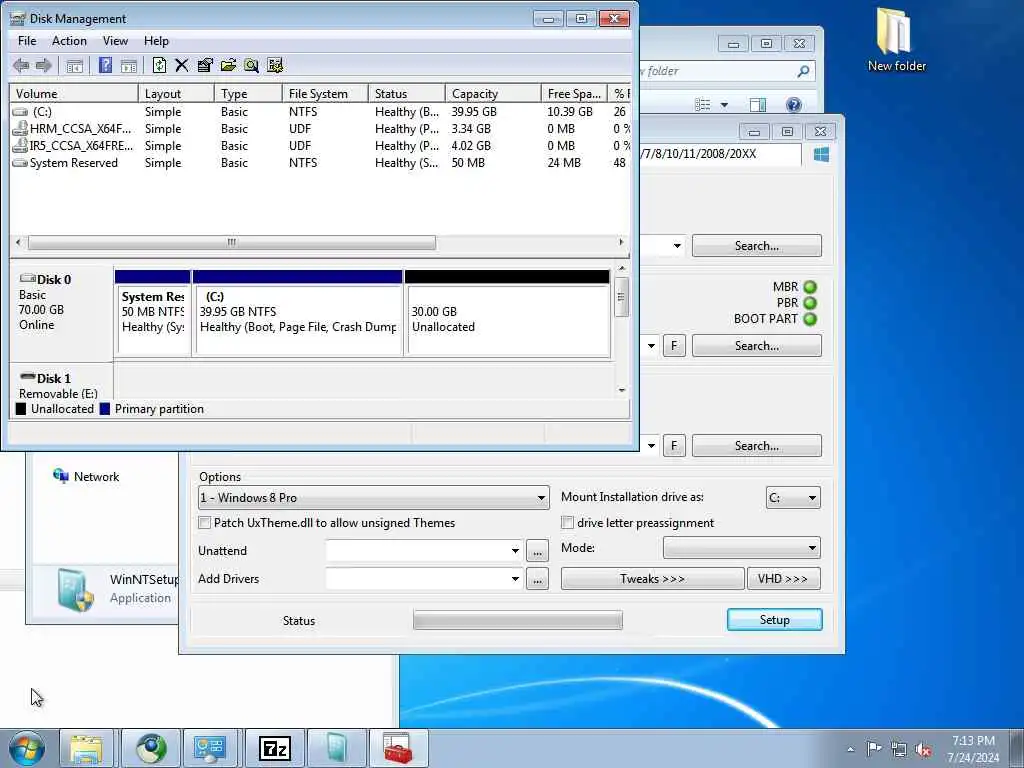The width and height of the screenshot is (1024, 768).
Task: Expand the Add Drivers dropdown
Action: tap(515, 579)
